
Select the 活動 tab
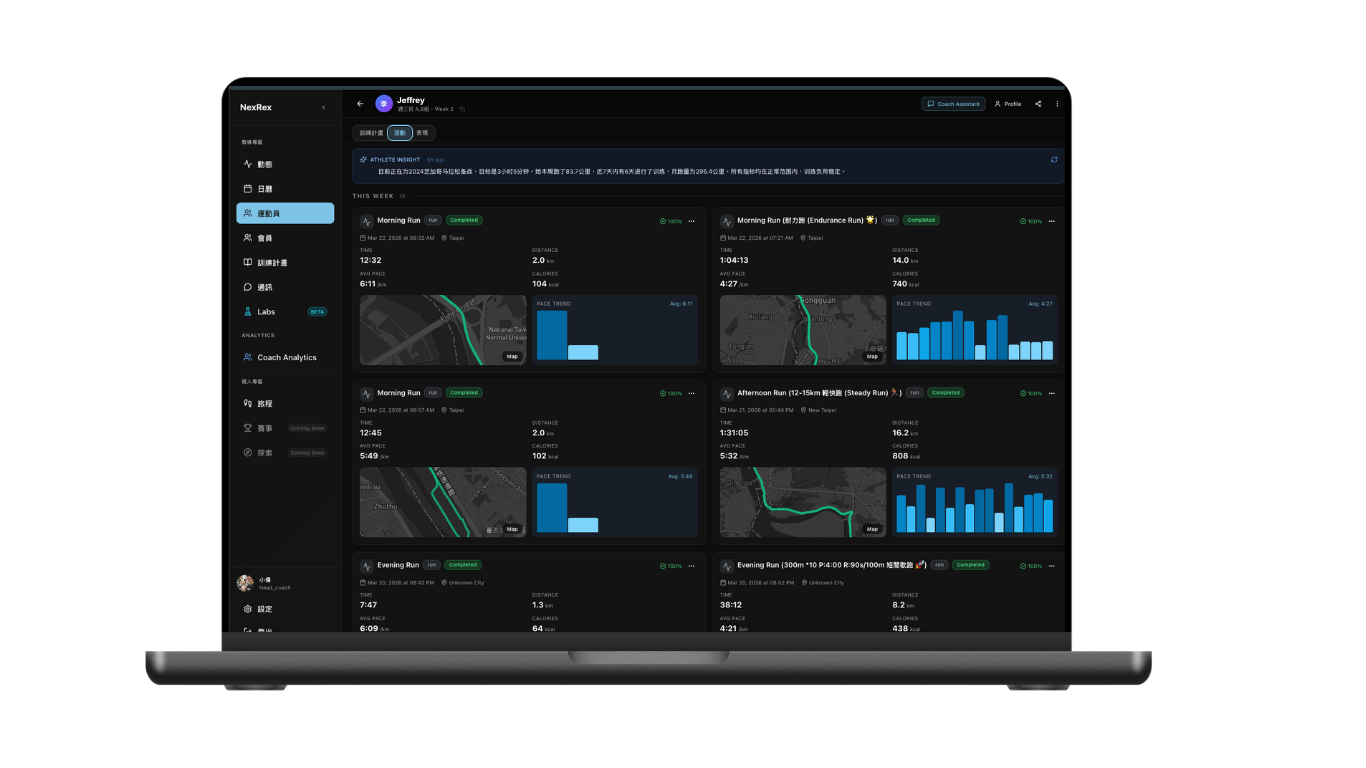[400, 133]
